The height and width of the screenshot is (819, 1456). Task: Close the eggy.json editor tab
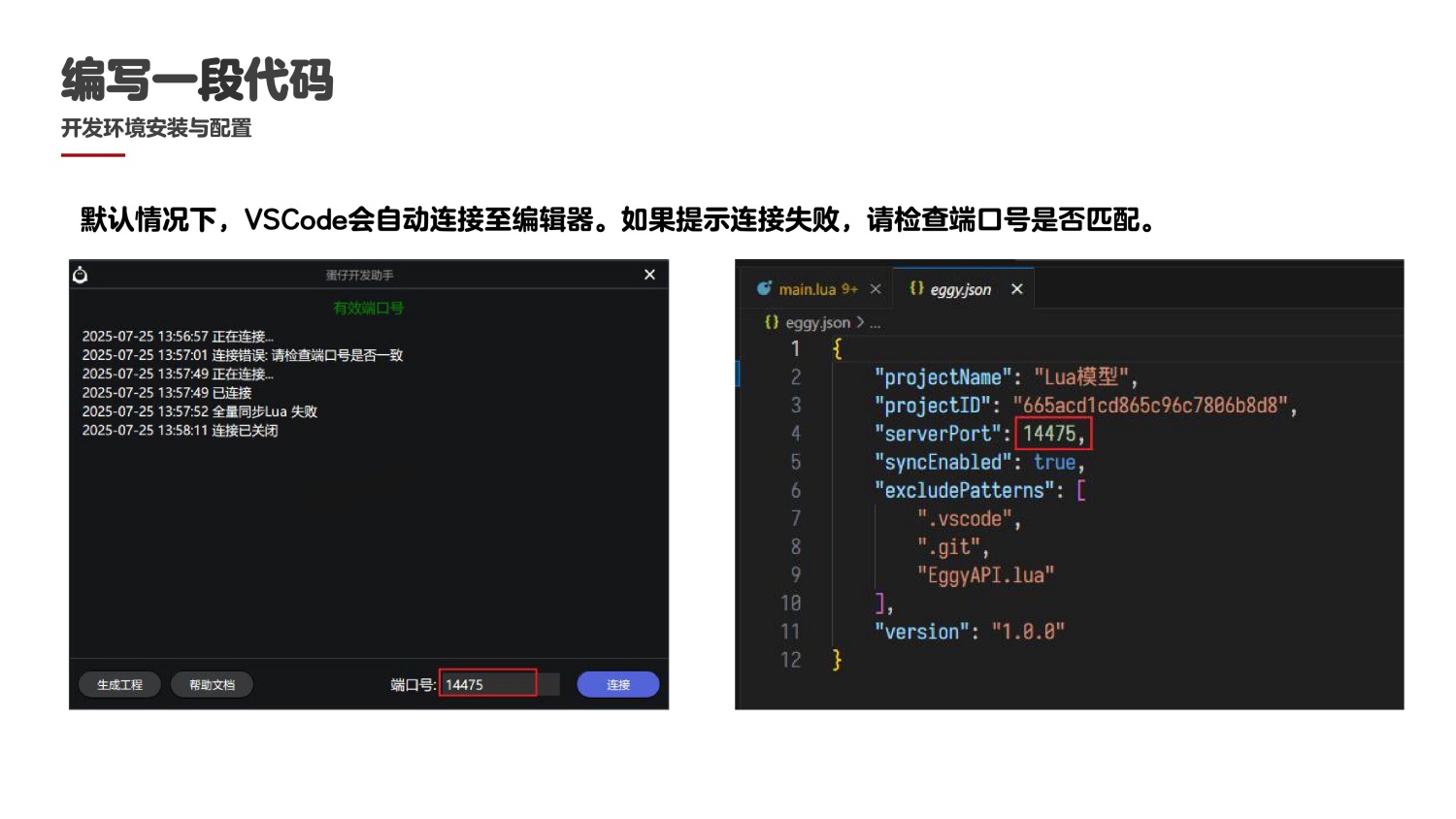(x=1016, y=289)
